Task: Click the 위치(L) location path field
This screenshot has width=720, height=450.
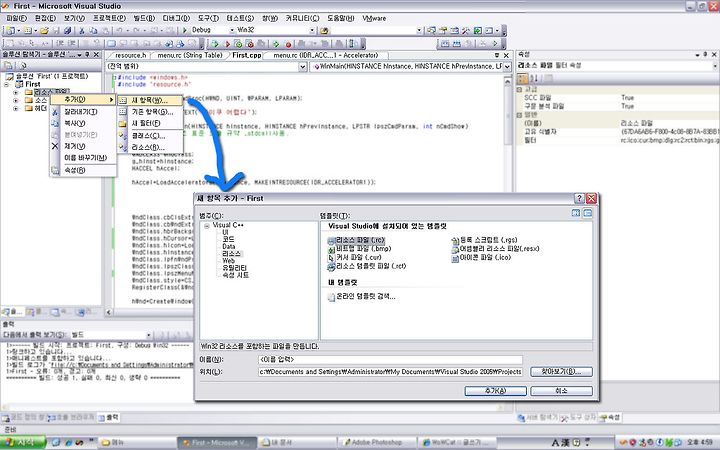Action: click(x=390, y=371)
